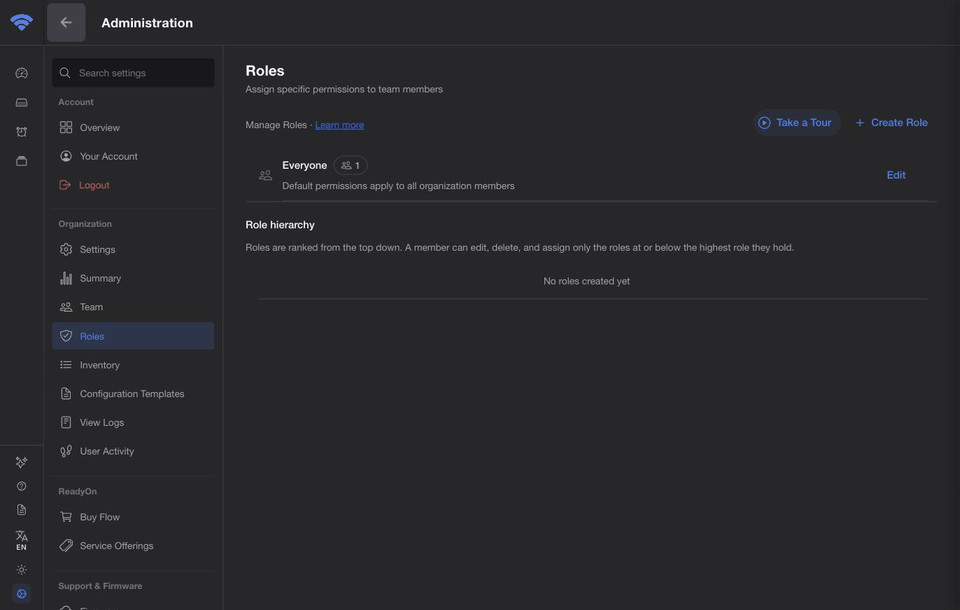960x610 pixels.
Task: Open View Logs
Action: click(x=133, y=423)
